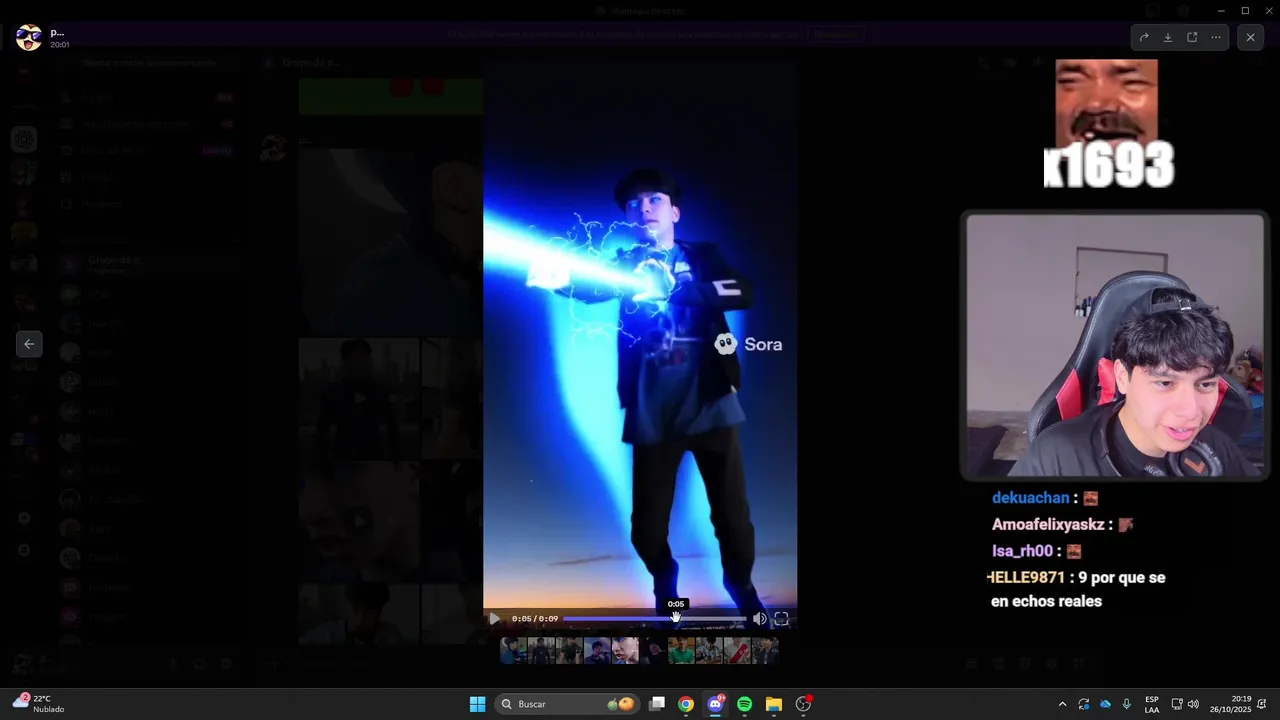The height and width of the screenshot is (720, 1280).
Task: Play the Sora video
Action: pyautogui.click(x=495, y=619)
